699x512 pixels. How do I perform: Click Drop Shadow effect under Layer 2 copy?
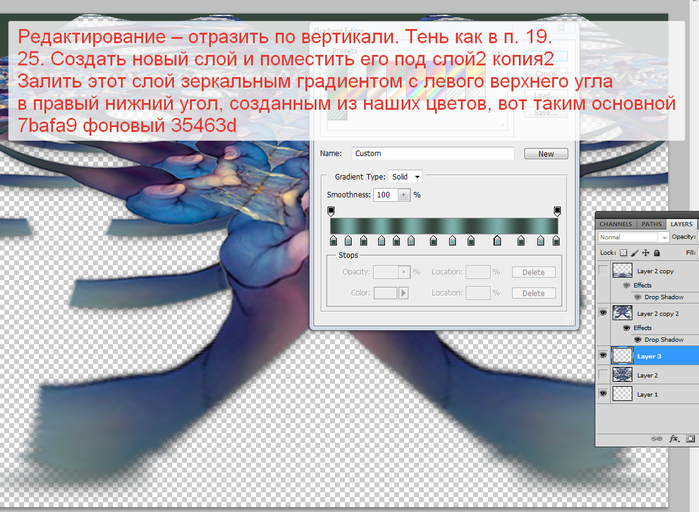coord(664,297)
